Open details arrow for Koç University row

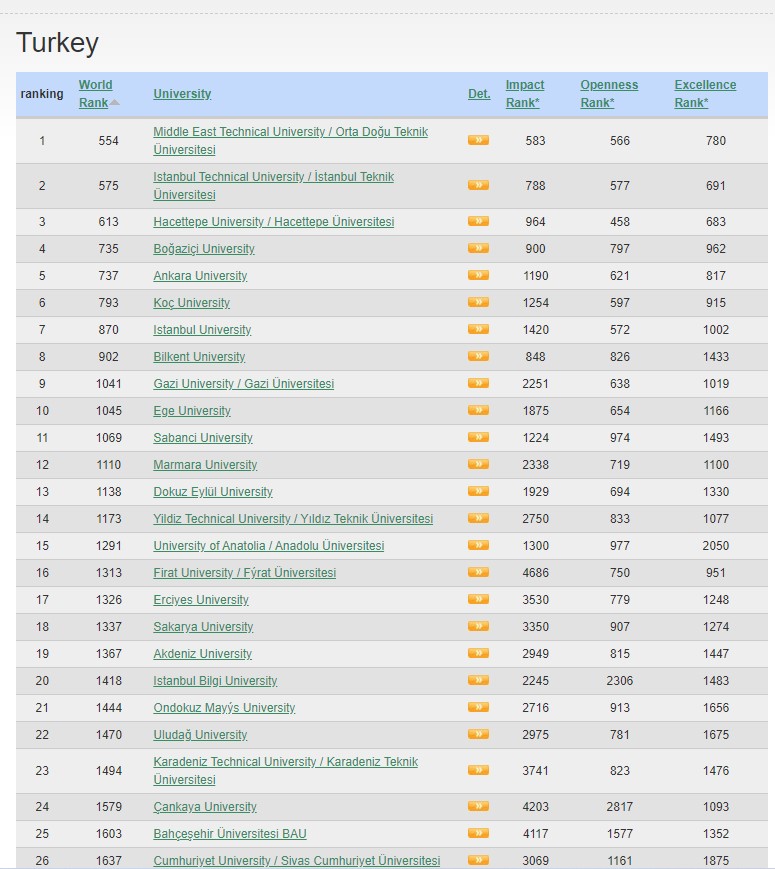[x=478, y=302]
